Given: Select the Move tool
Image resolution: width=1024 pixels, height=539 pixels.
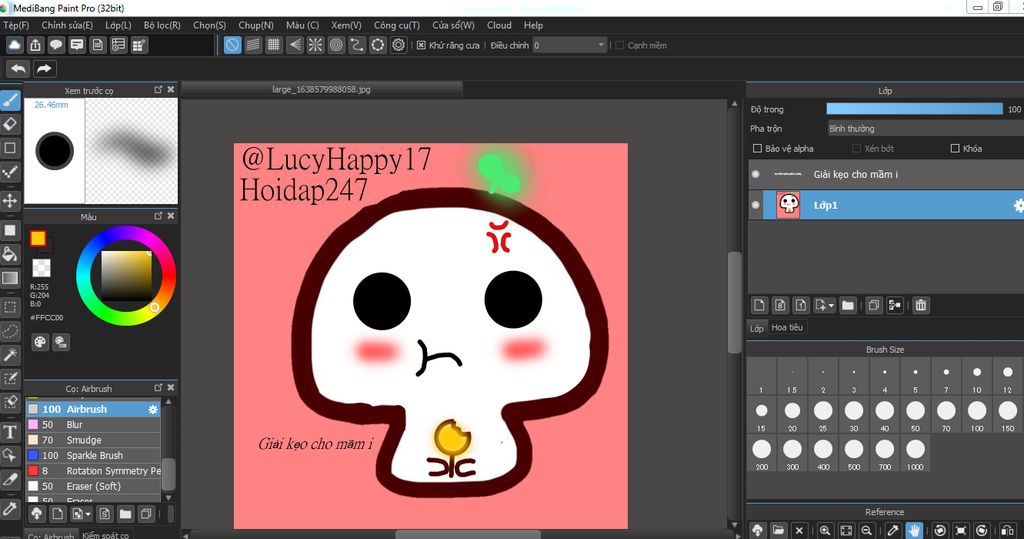Looking at the screenshot, I should 10,200.
